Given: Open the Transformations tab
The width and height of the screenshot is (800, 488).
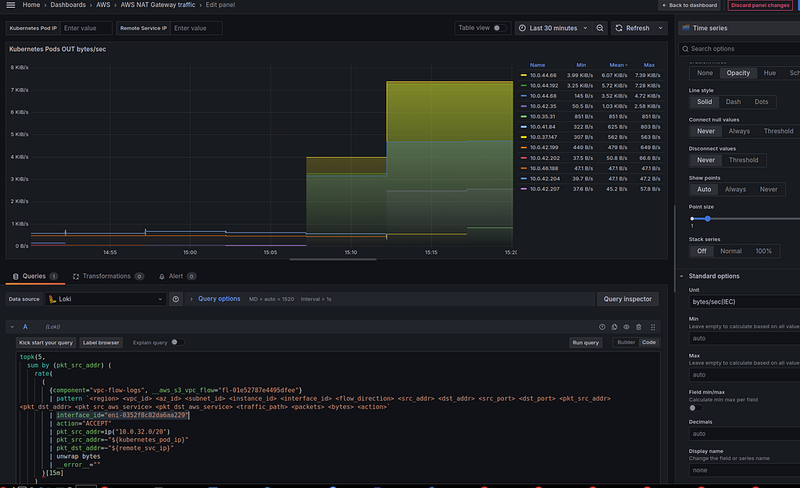Looking at the screenshot, I should (108, 276).
